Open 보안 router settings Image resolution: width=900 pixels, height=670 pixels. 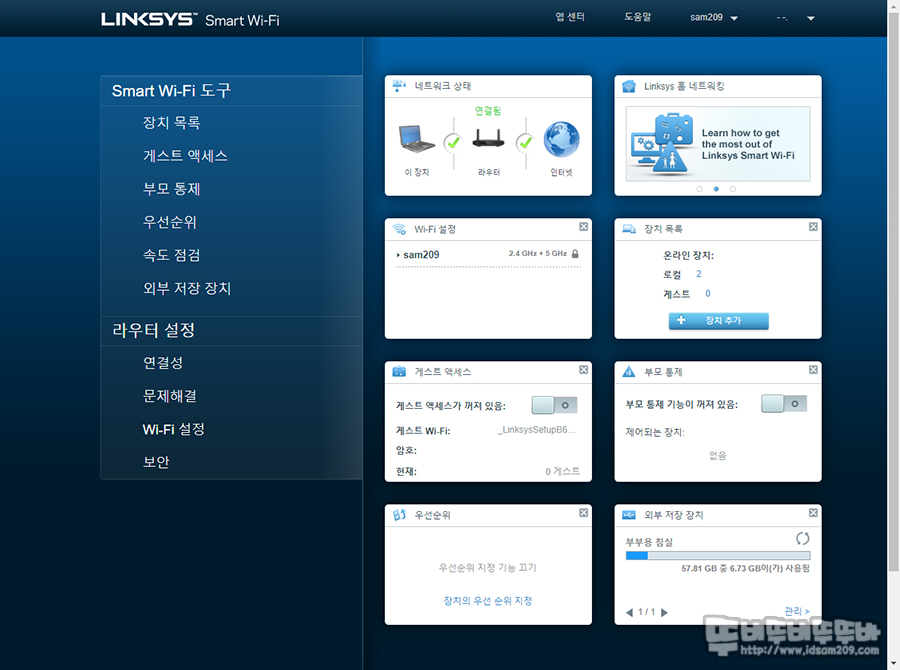(x=156, y=462)
